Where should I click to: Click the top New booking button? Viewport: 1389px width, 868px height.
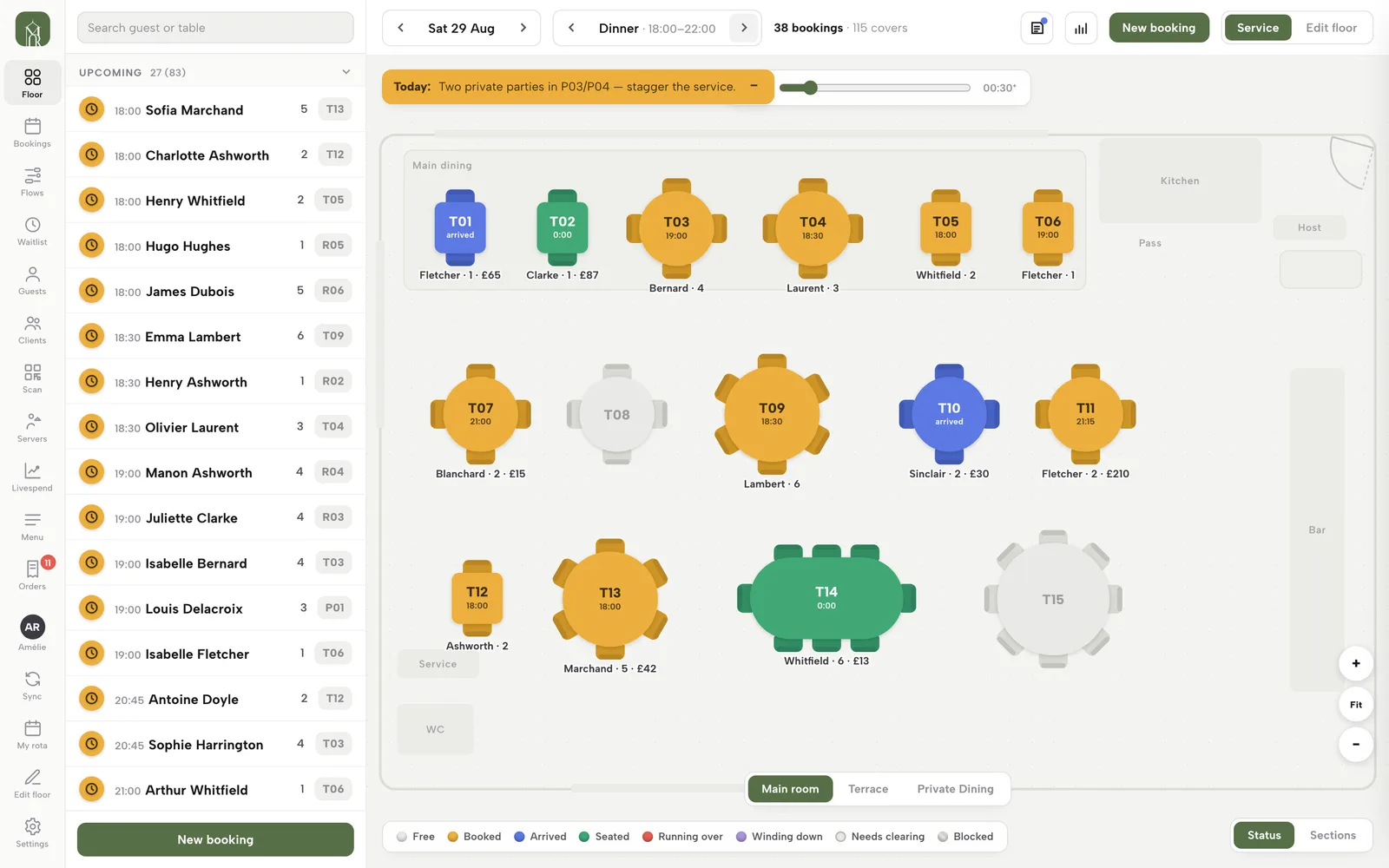click(x=1158, y=28)
